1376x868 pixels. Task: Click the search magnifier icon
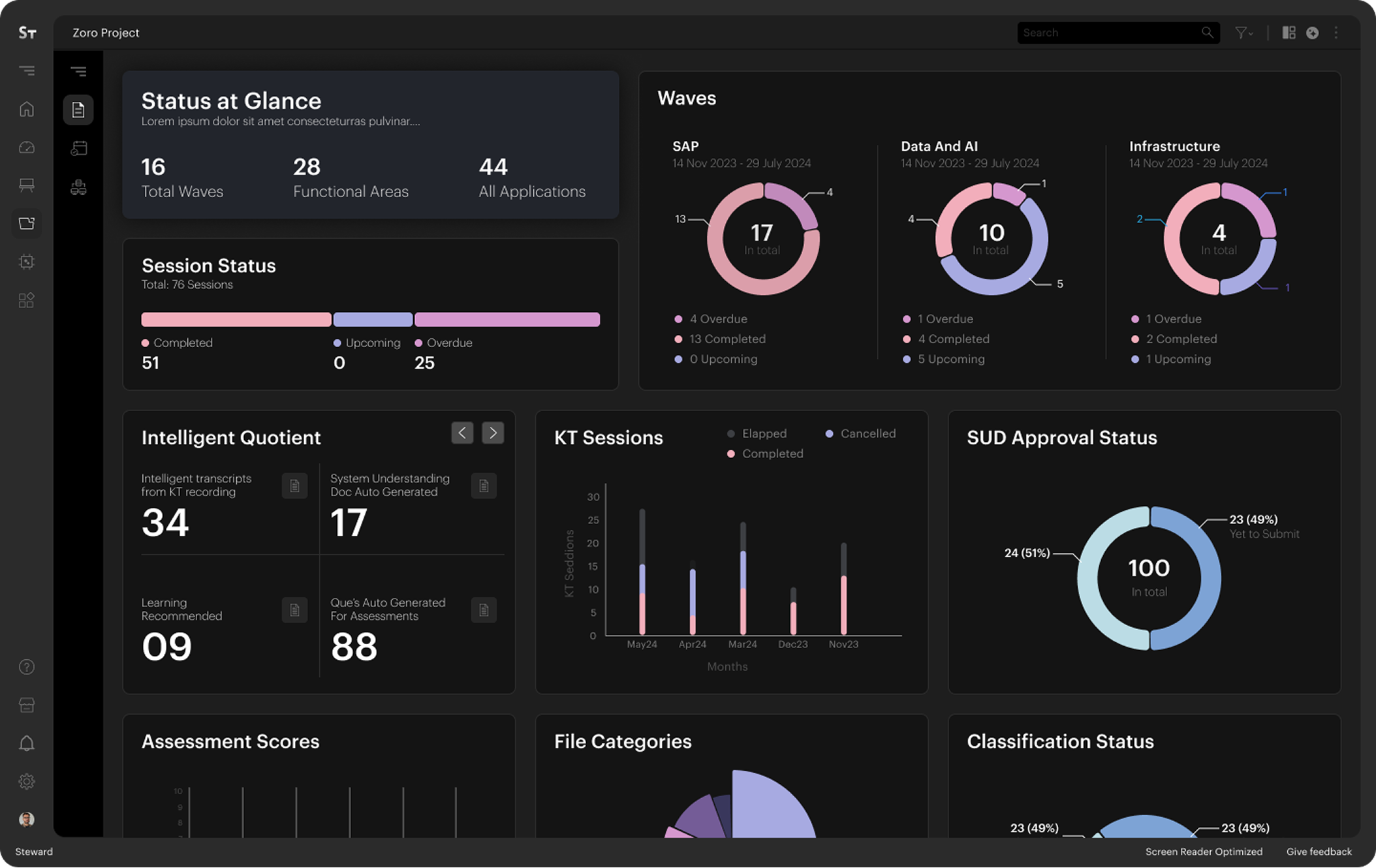[x=1207, y=33]
